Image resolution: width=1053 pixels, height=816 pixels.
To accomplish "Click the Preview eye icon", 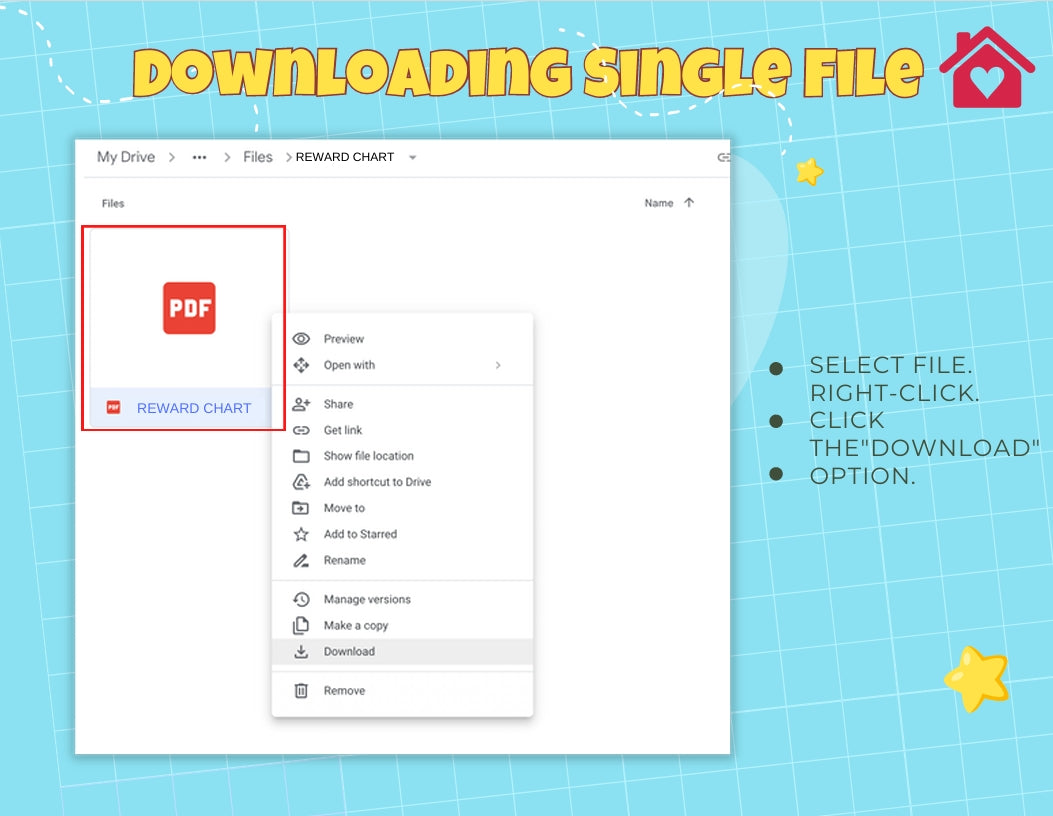I will (x=301, y=339).
